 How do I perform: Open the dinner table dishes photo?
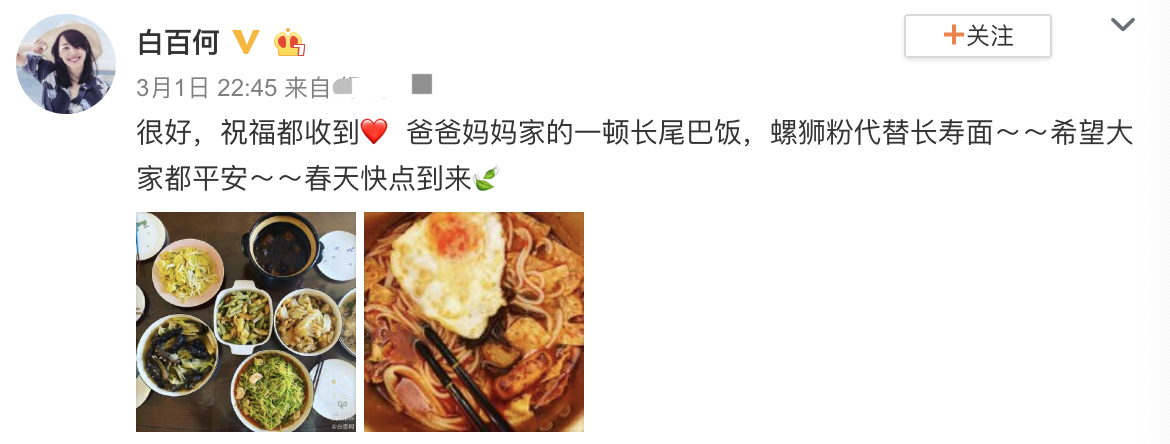[x=246, y=322]
